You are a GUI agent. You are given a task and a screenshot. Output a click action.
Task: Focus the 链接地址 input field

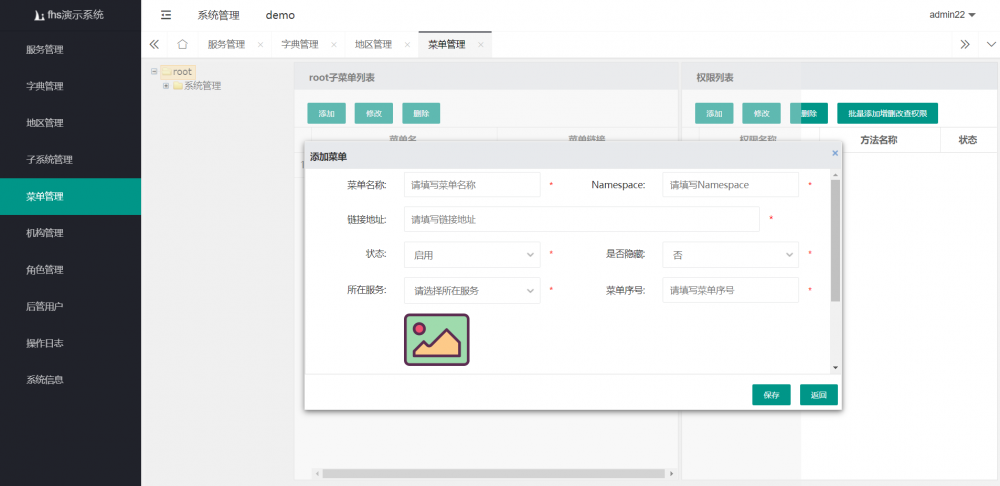pyautogui.click(x=582, y=219)
